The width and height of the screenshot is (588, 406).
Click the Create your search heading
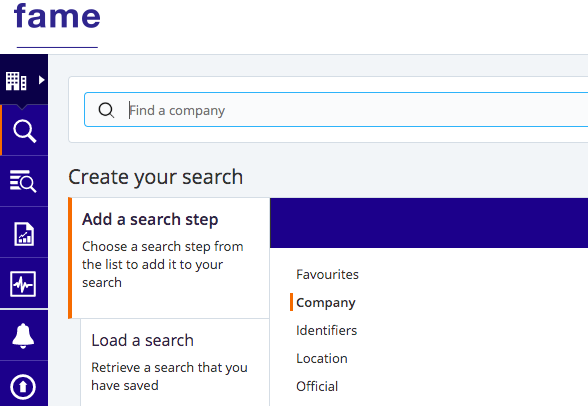coord(155,177)
